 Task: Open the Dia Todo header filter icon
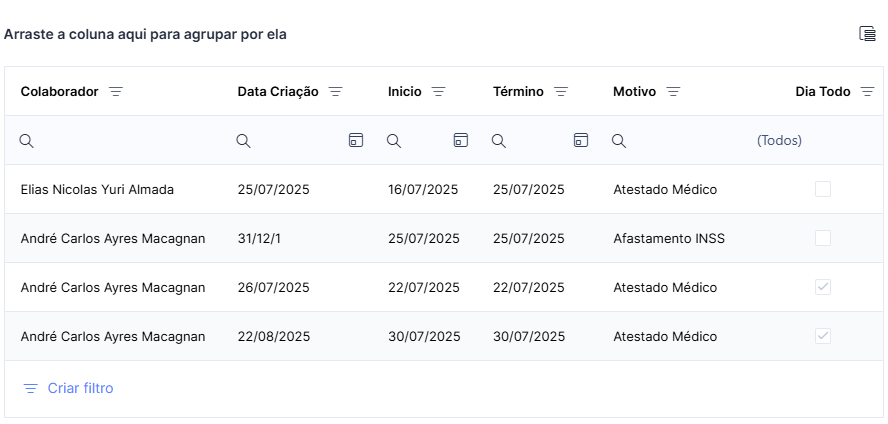(x=867, y=92)
